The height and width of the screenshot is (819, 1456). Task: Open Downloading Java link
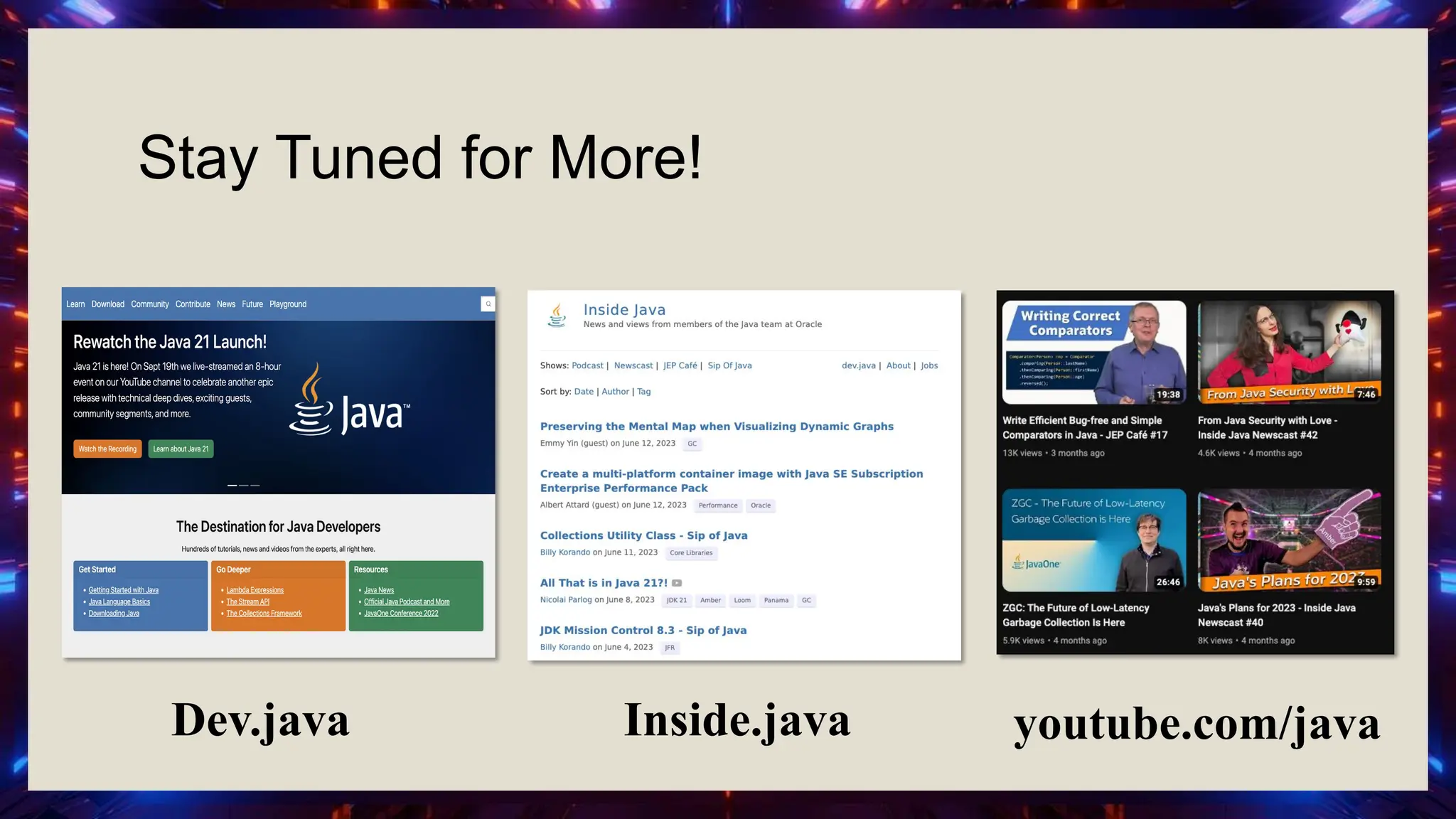pyautogui.click(x=114, y=613)
